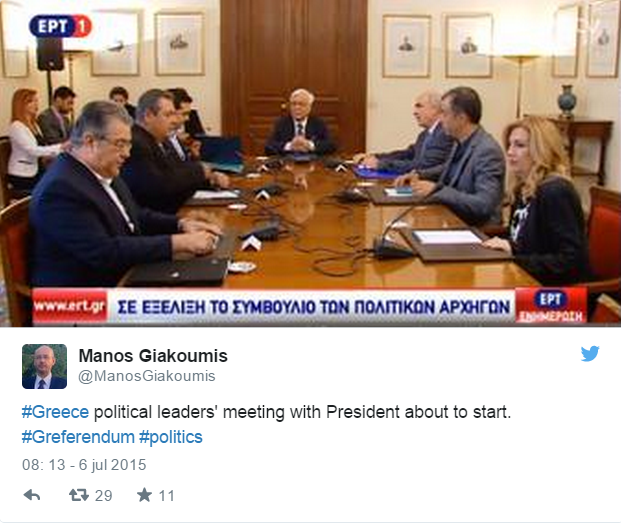
Task: Click the President seated at table head
Action: pos(299,123)
